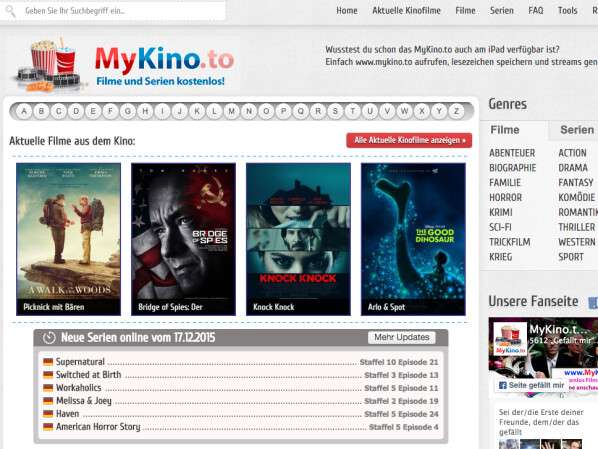Open the ABENTEUER genre
Screen dimensions: 598x449
tap(512, 153)
